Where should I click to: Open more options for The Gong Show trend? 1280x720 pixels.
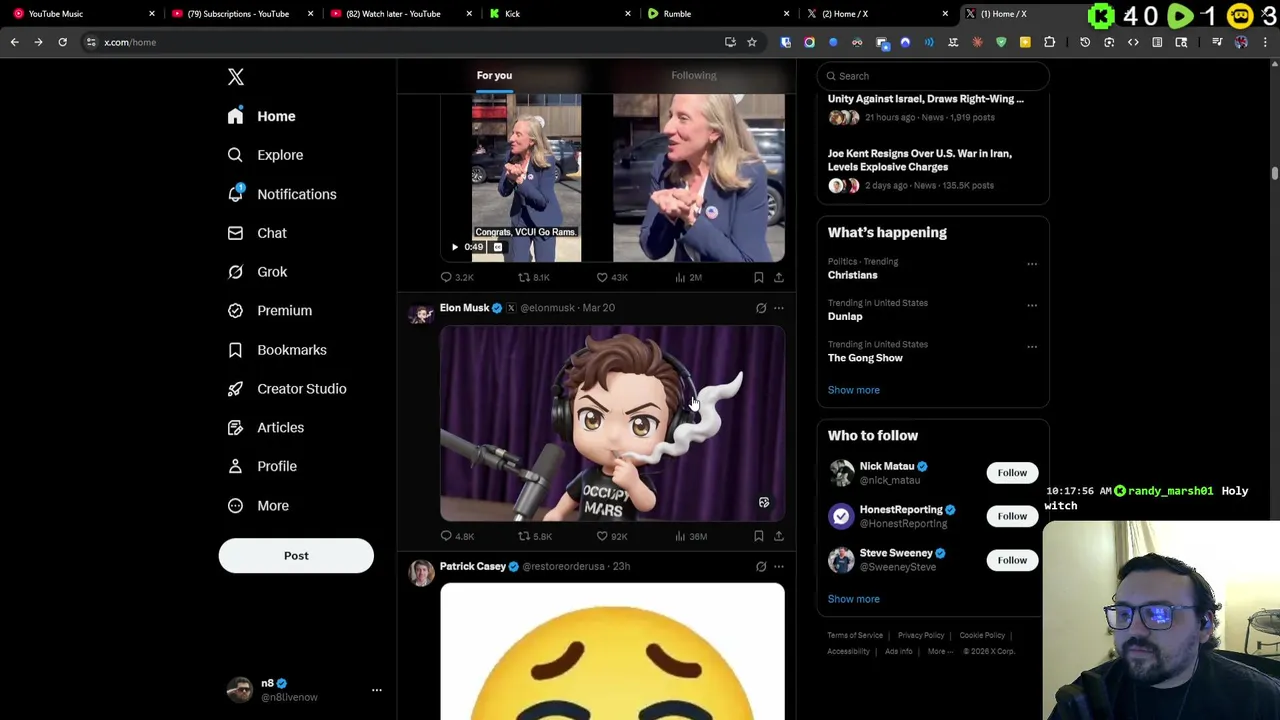(1032, 347)
